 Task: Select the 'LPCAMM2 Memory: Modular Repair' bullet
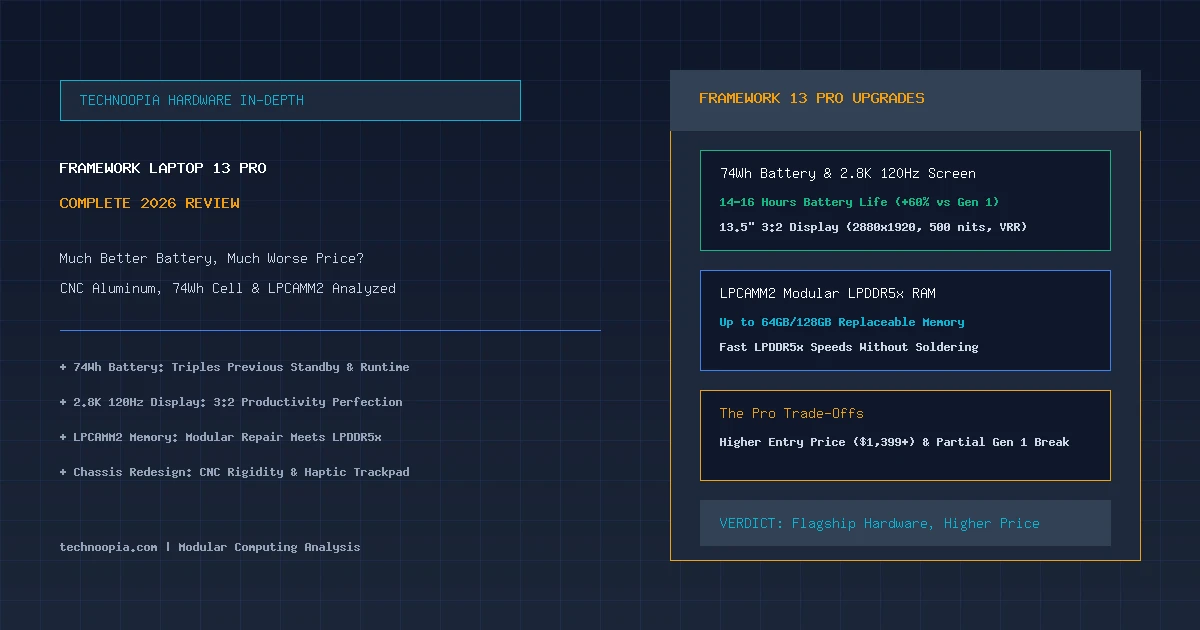click(221, 437)
